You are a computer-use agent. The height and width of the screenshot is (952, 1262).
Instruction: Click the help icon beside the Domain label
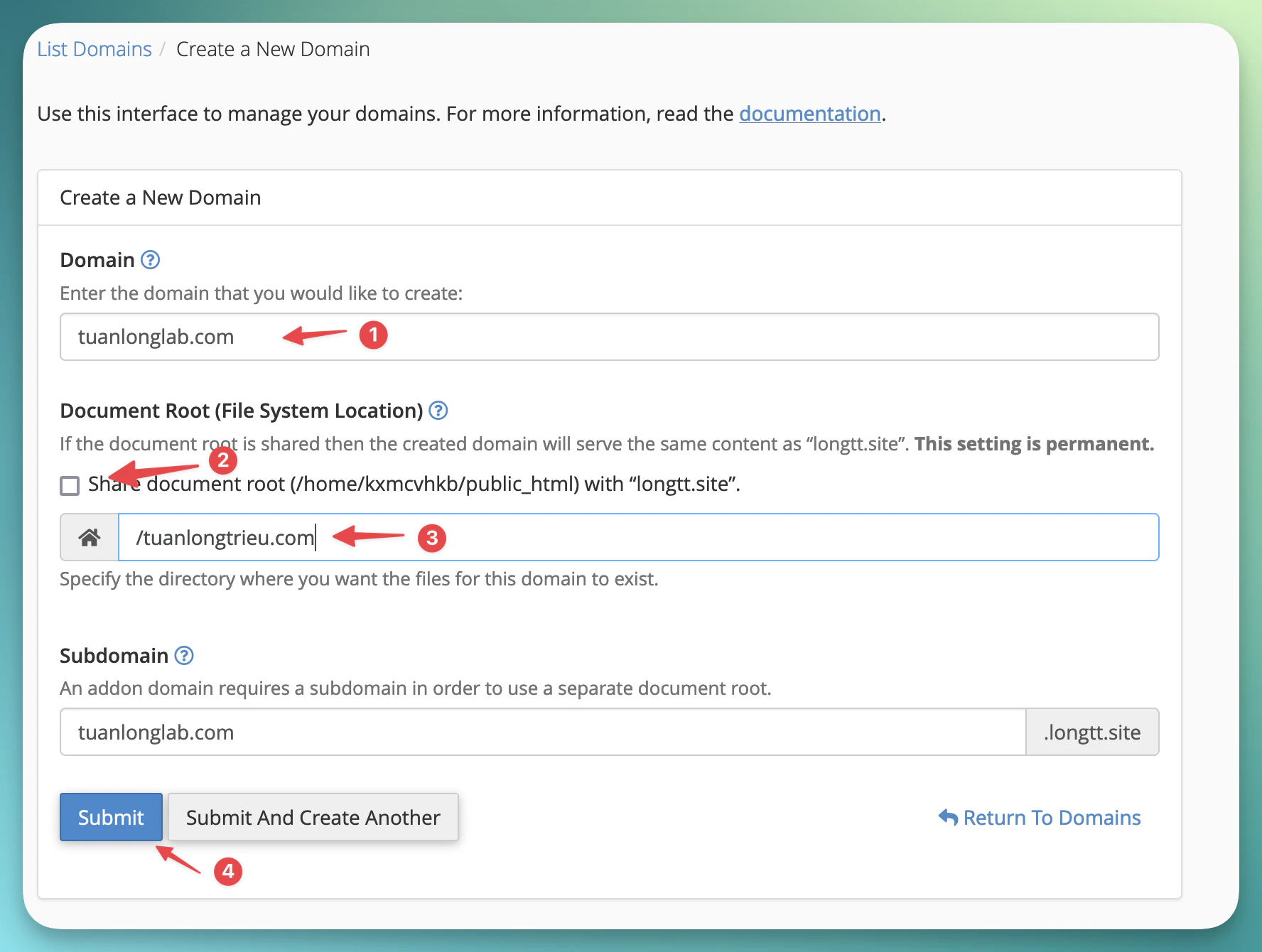click(x=150, y=260)
